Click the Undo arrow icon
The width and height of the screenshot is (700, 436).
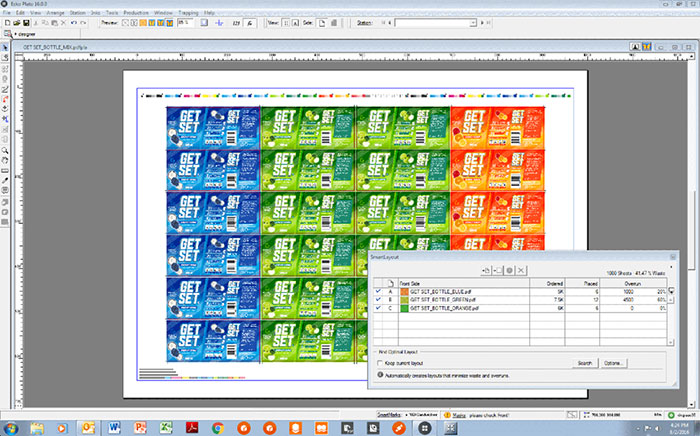tap(74, 23)
